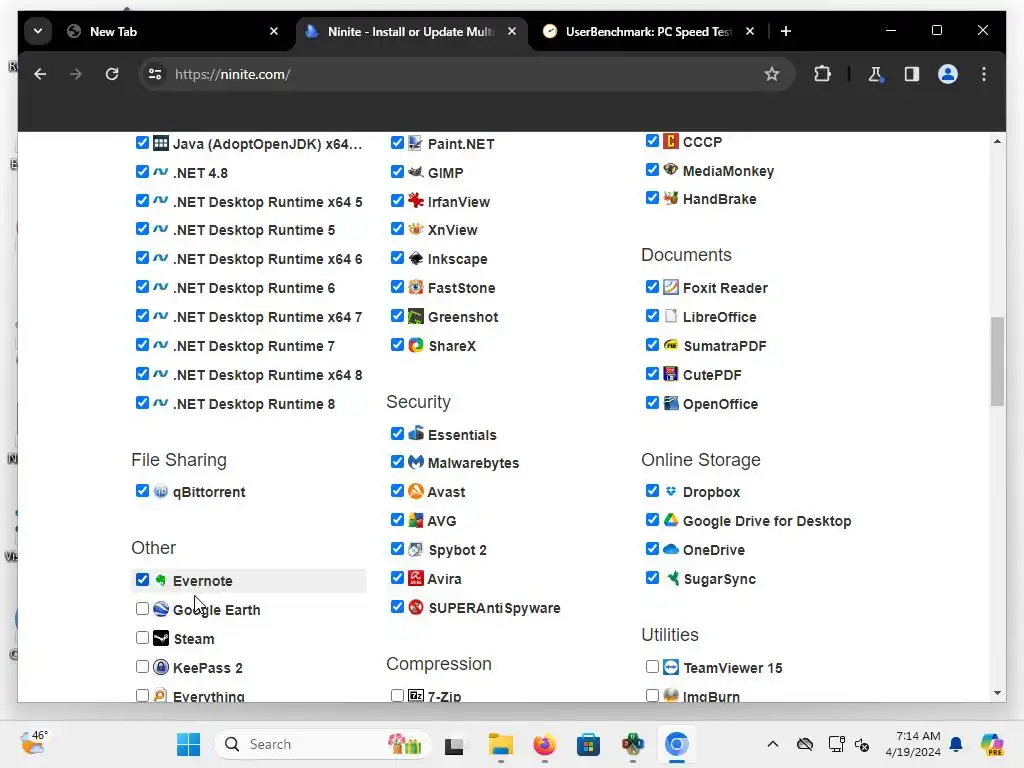Click the Malwarebytes icon
1024x768 pixels.
coord(415,462)
